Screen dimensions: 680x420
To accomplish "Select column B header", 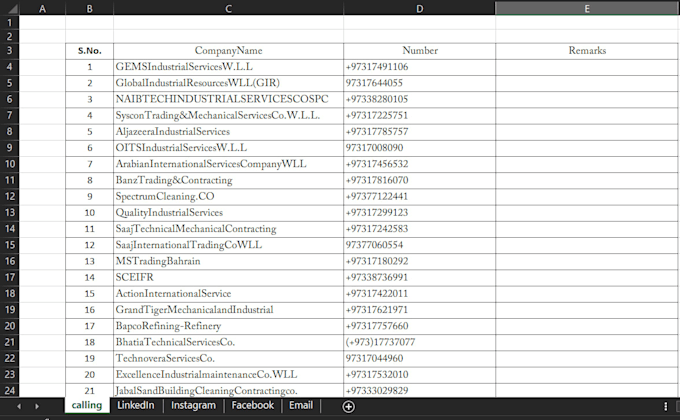I will coord(89,8).
